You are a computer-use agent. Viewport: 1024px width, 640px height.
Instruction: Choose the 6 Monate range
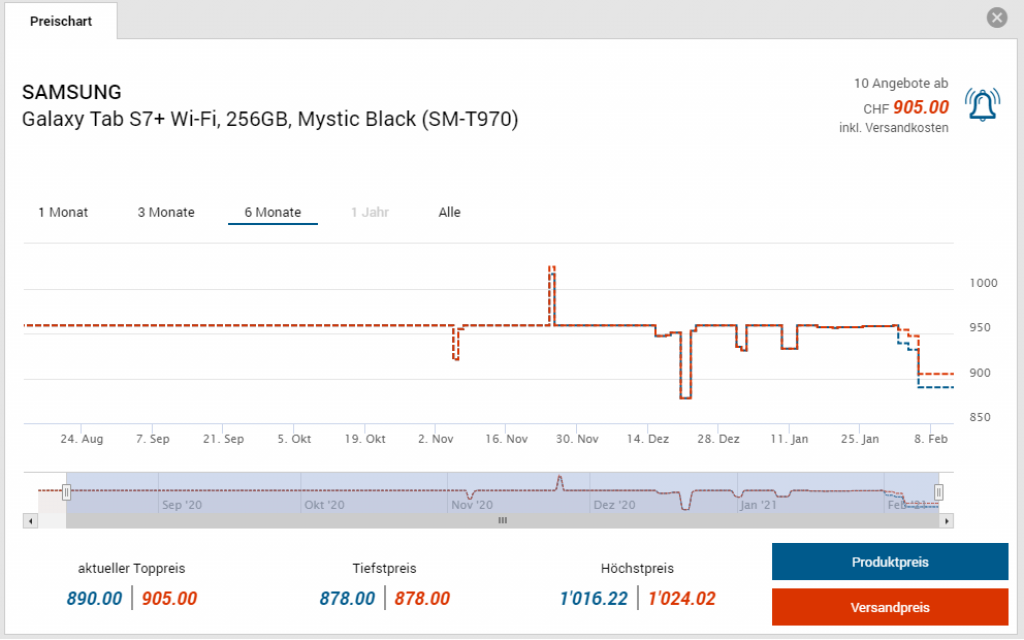pyautogui.click(x=273, y=212)
